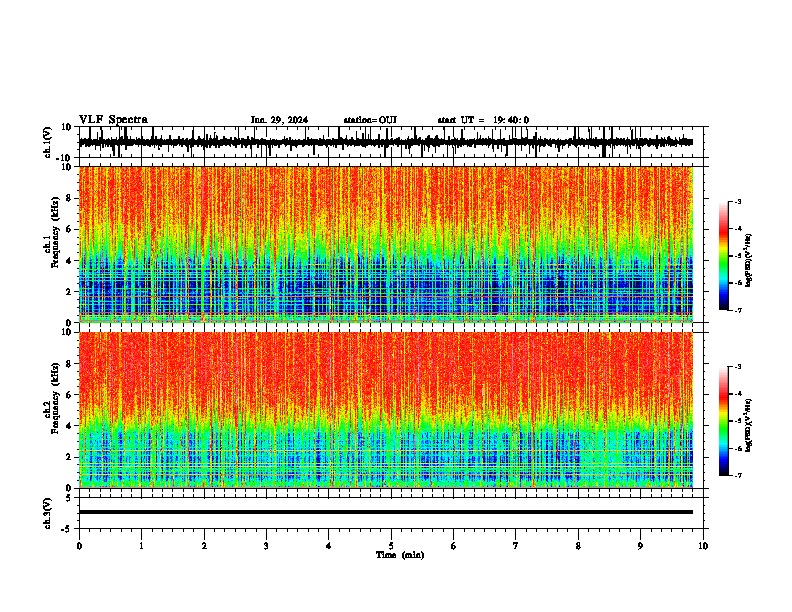Click the 5 tick on ch.3 voltage axis

tap(69, 498)
